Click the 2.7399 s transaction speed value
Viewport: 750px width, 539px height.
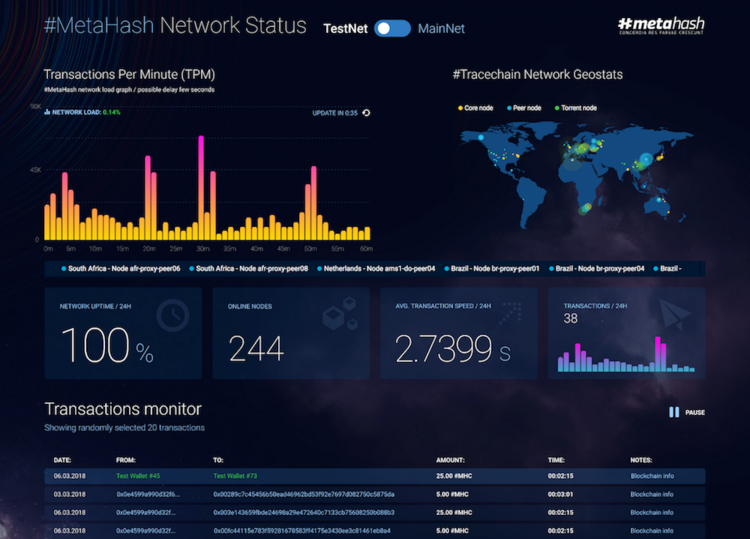[453, 348]
